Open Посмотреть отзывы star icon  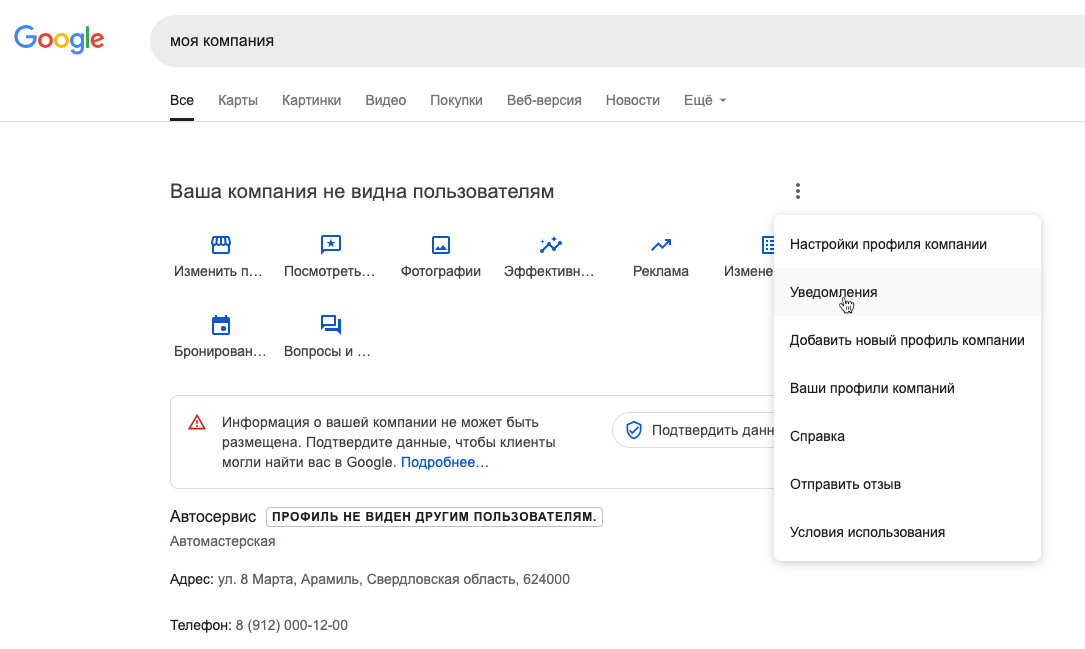(331, 244)
